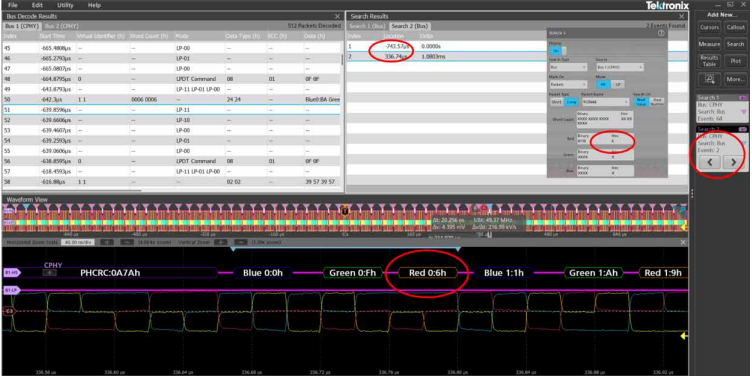
Task: Click the zoom box draw icon
Action: pos(709,79)
